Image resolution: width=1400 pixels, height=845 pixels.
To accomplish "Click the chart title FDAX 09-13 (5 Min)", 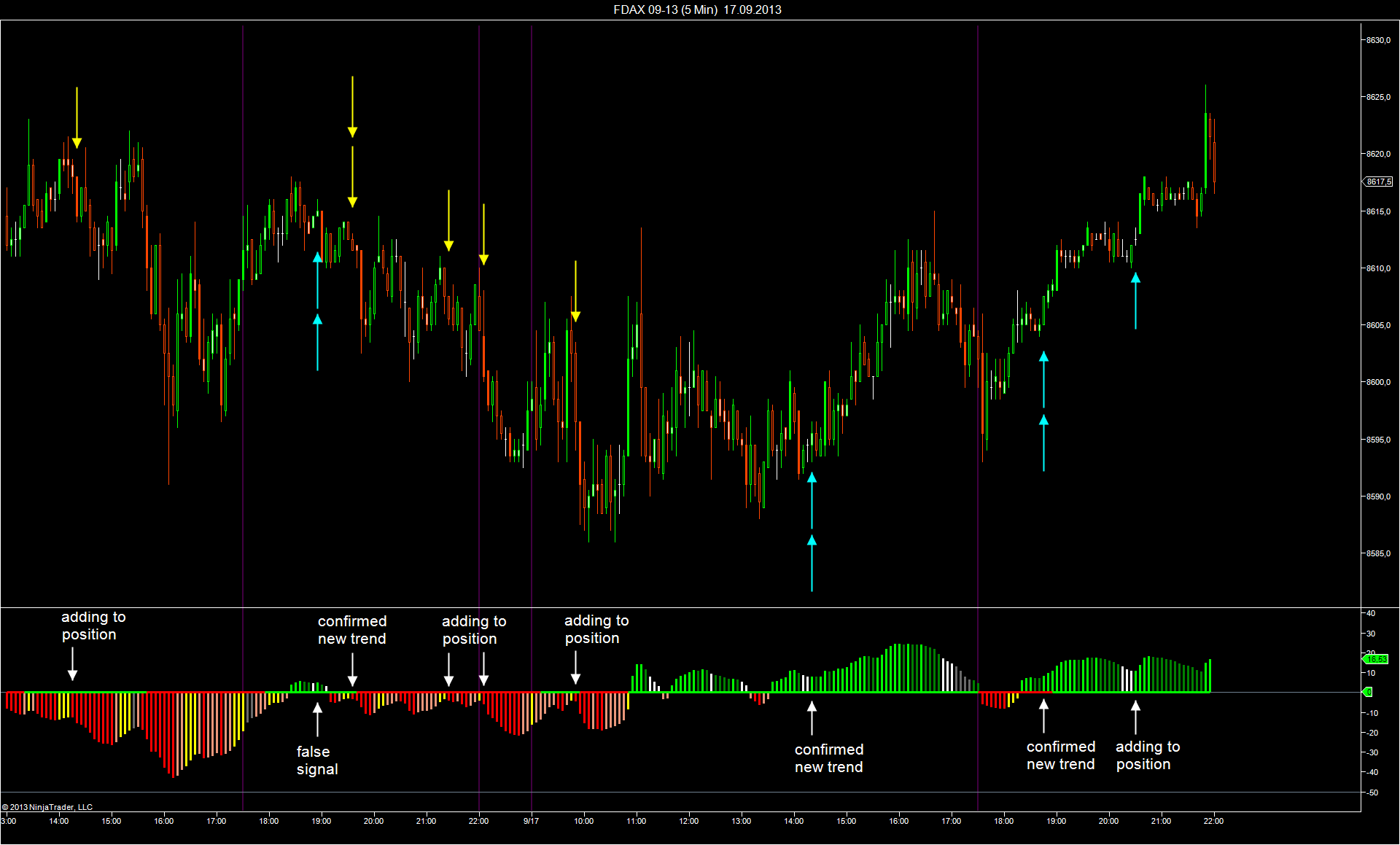I will click(666, 9).
